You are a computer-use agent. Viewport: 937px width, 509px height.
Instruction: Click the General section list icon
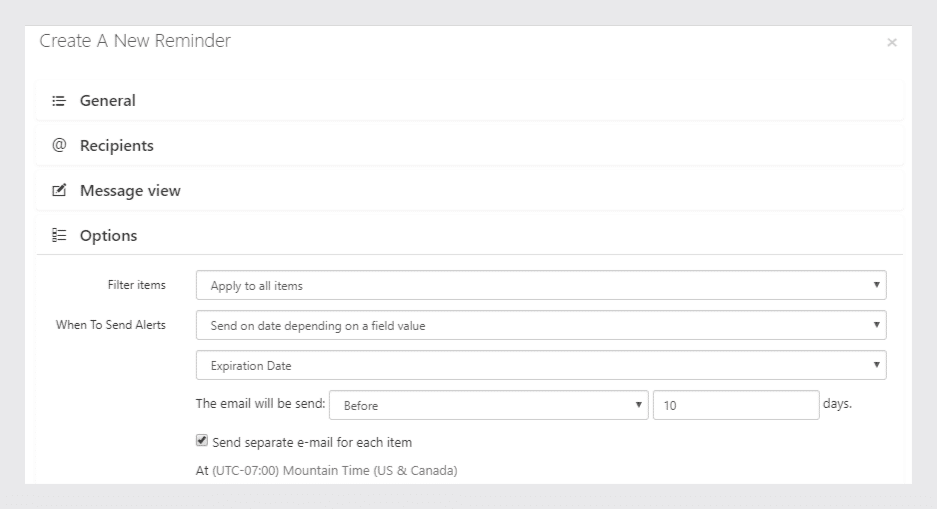pyautogui.click(x=59, y=101)
